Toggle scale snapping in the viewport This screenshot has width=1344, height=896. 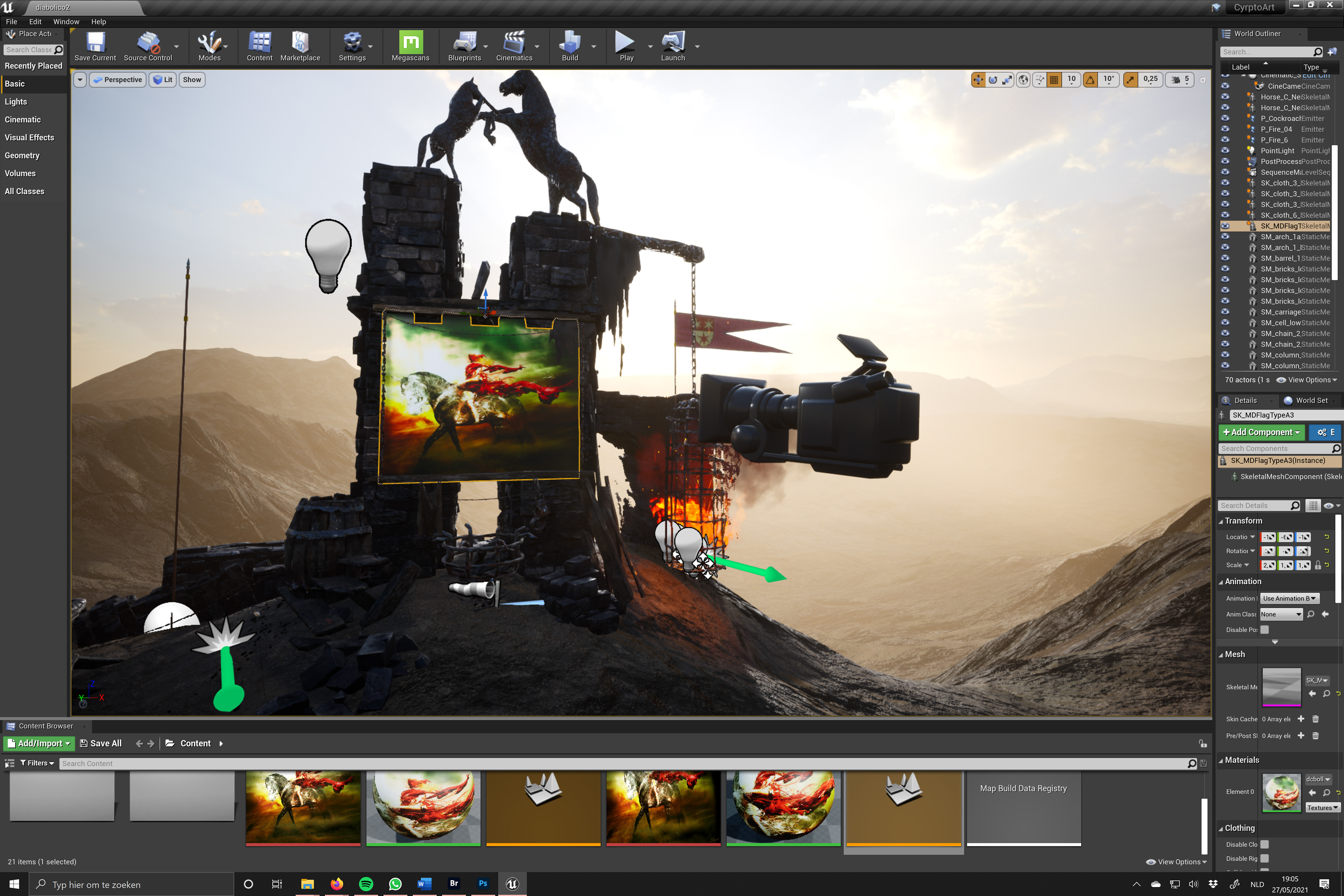tap(1130, 80)
